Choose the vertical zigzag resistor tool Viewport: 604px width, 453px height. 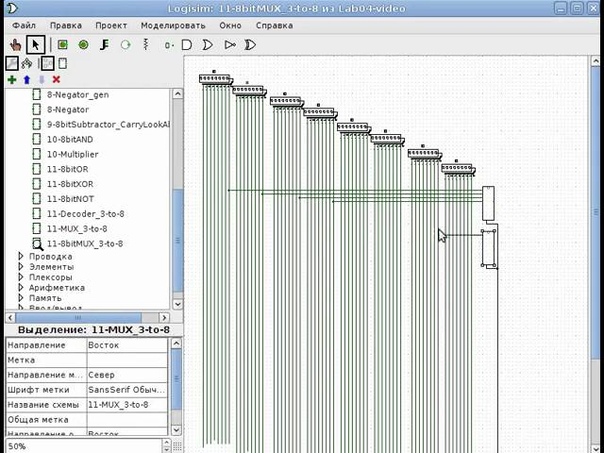pyautogui.click(x=146, y=44)
